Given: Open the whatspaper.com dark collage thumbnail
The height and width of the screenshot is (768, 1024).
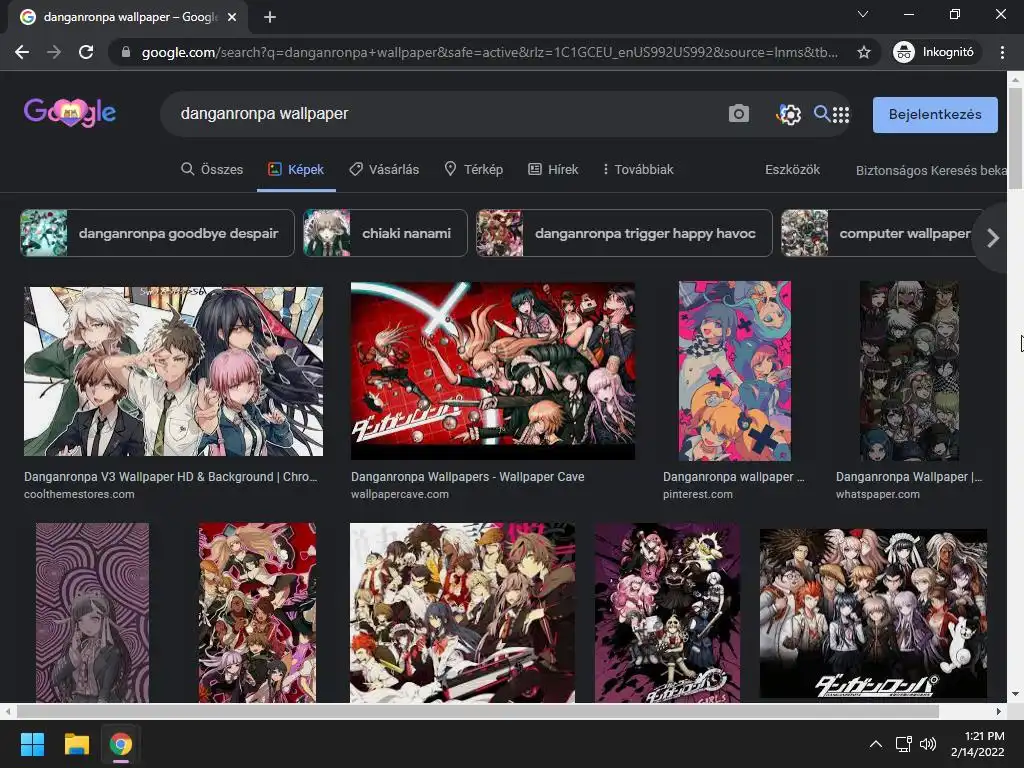Looking at the screenshot, I should coord(909,371).
